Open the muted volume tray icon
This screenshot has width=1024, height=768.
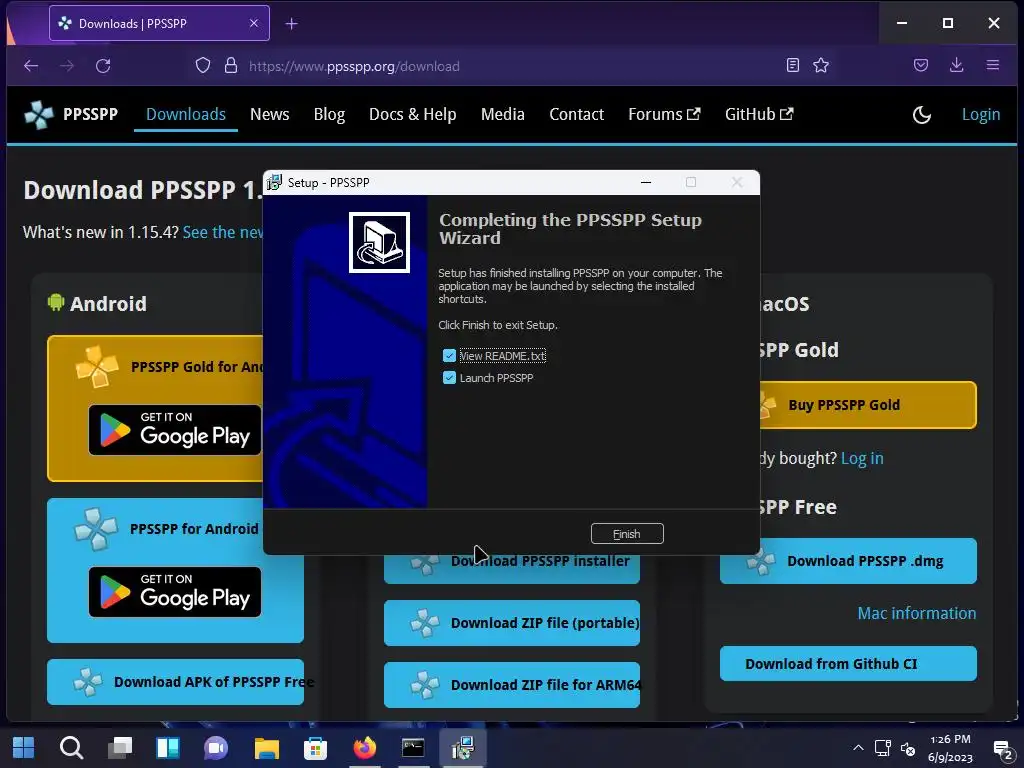tap(908, 748)
